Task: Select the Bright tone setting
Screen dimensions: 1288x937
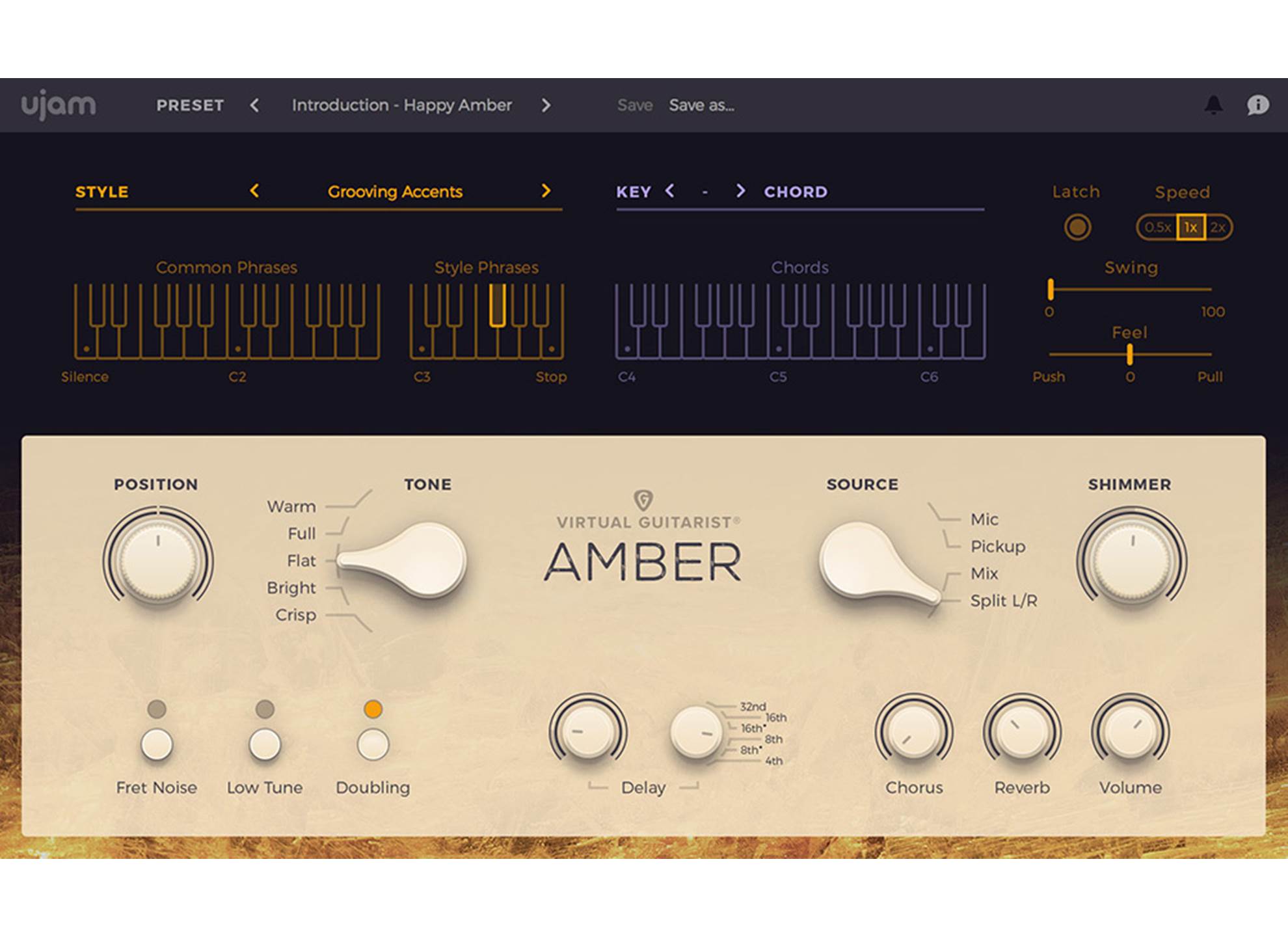Action: pyautogui.click(x=291, y=588)
